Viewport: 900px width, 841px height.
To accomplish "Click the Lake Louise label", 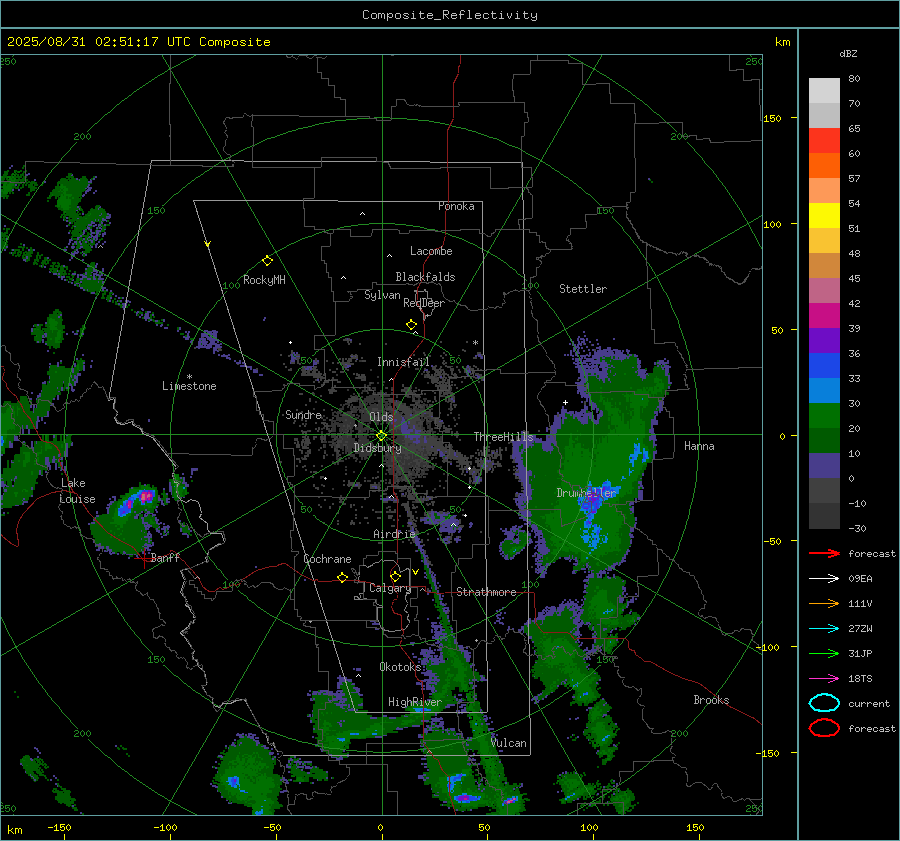I will pos(77,491).
